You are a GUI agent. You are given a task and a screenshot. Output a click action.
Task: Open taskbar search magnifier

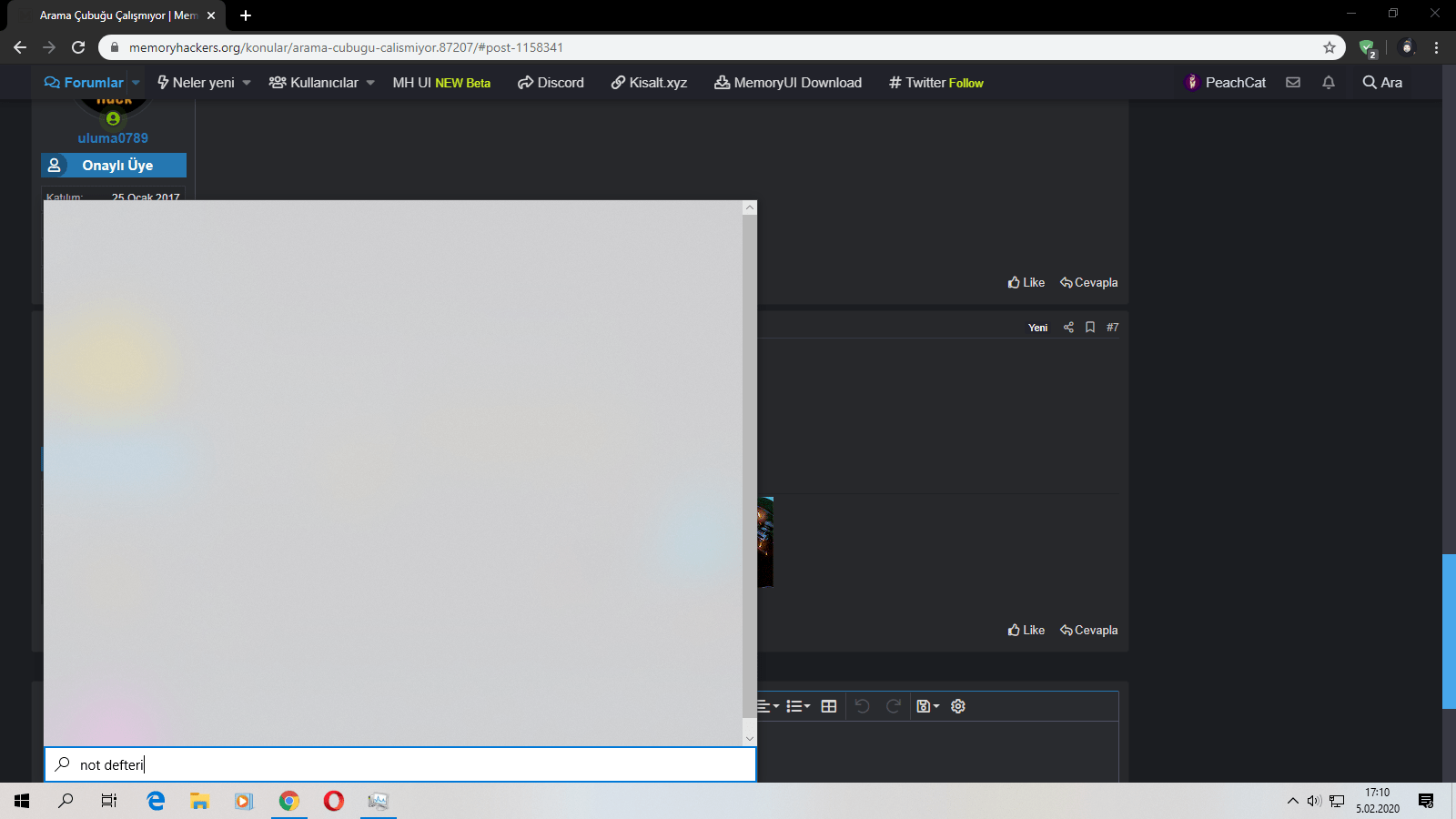click(66, 801)
